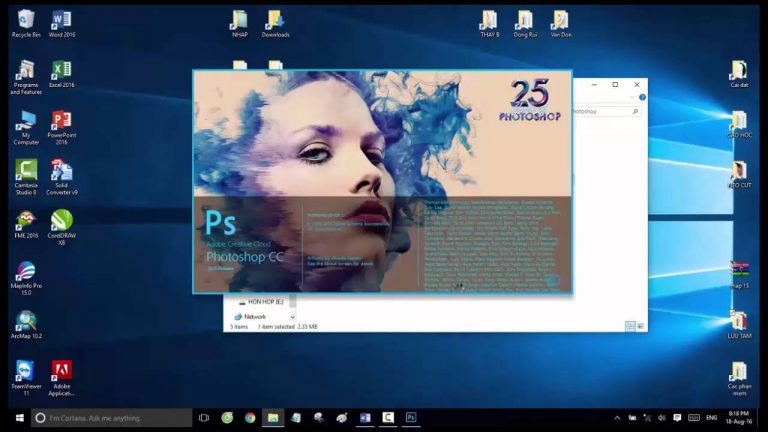768x432 pixels.
Task: Switch Explorer to the details view
Action: click(630, 326)
